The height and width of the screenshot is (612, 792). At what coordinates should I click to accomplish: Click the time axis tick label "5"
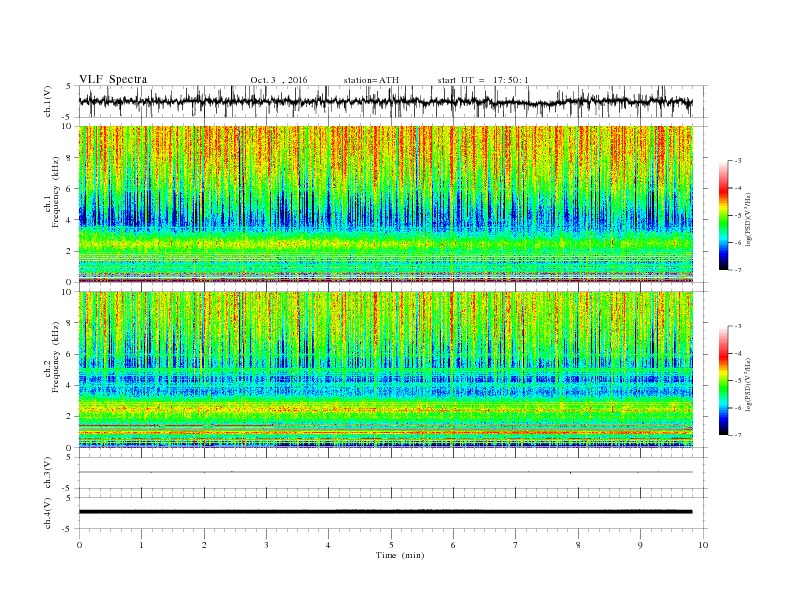point(391,545)
